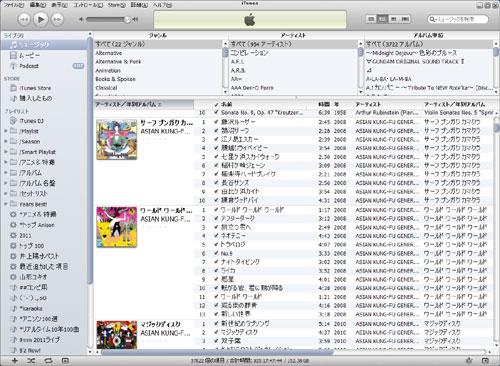Expand the /アルバム名盤 folder
The height and width of the screenshot is (366, 500).
[6, 183]
